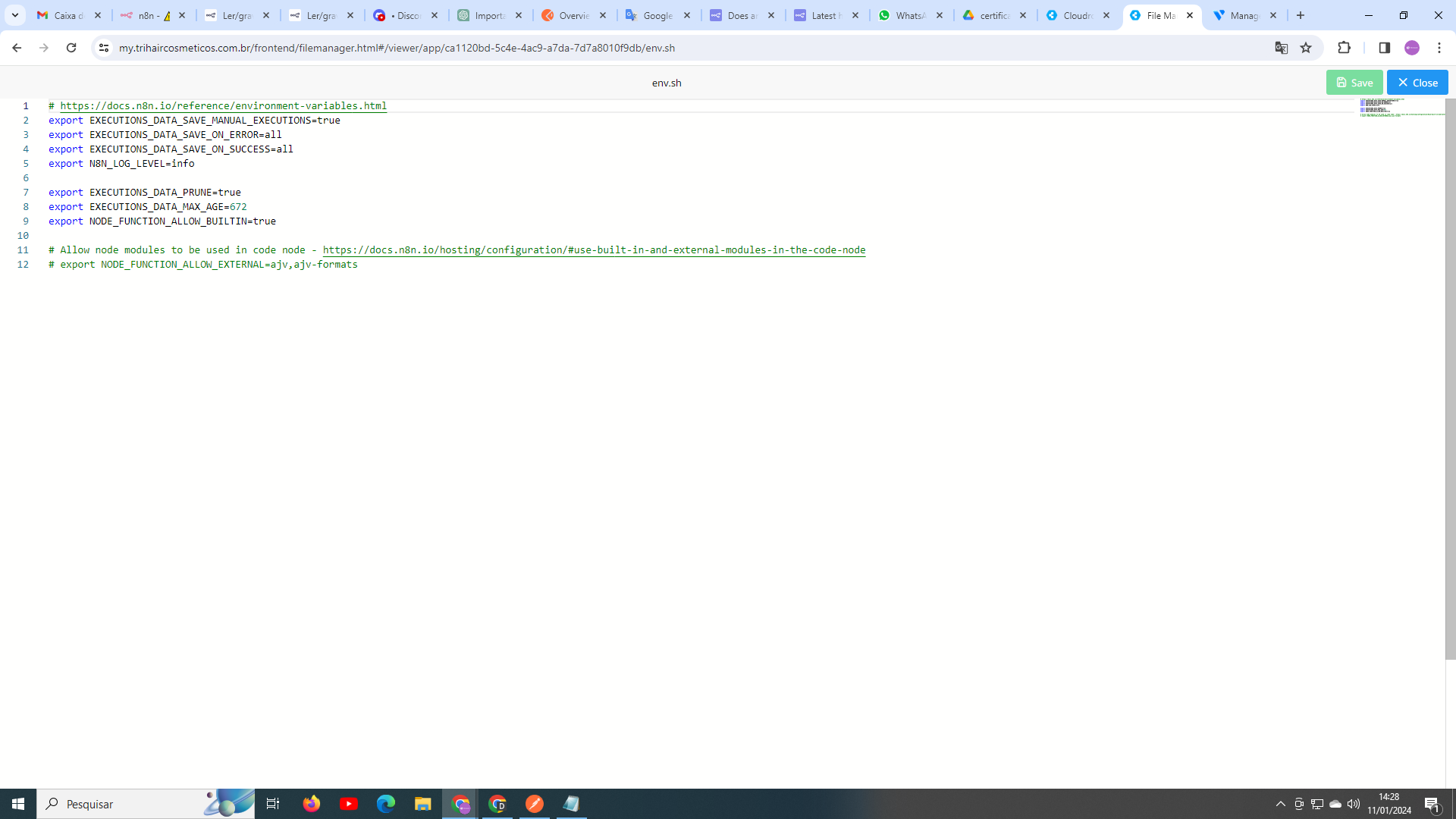Open Microsoft Edge from the taskbar
The height and width of the screenshot is (819, 1456).
386,804
